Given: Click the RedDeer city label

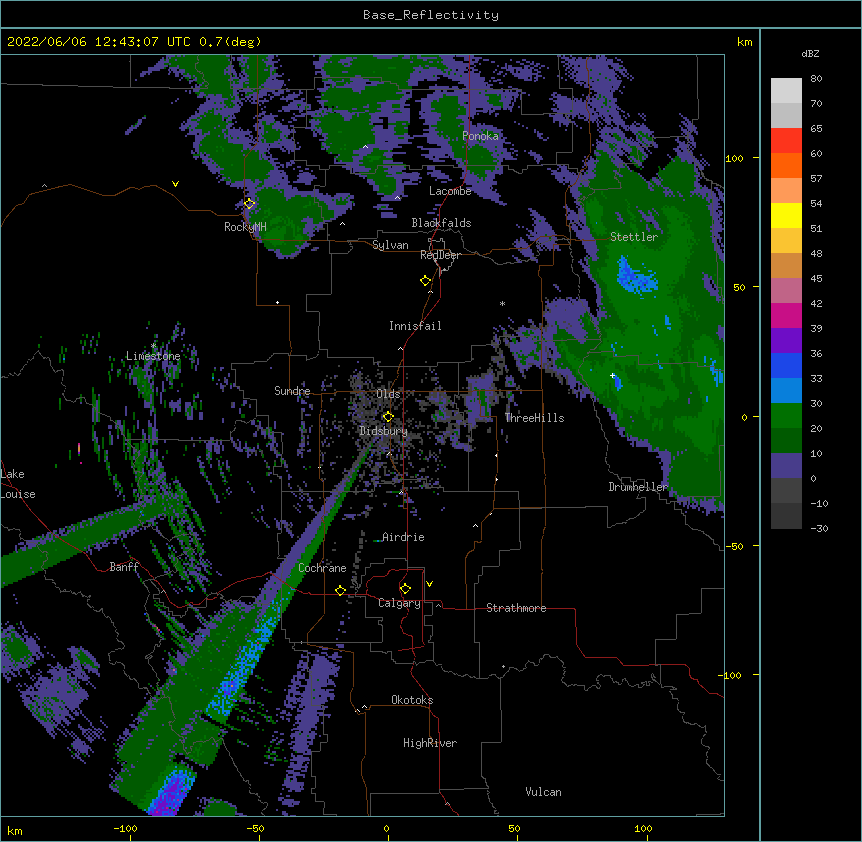Looking at the screenshot, I should coord(440,255).
